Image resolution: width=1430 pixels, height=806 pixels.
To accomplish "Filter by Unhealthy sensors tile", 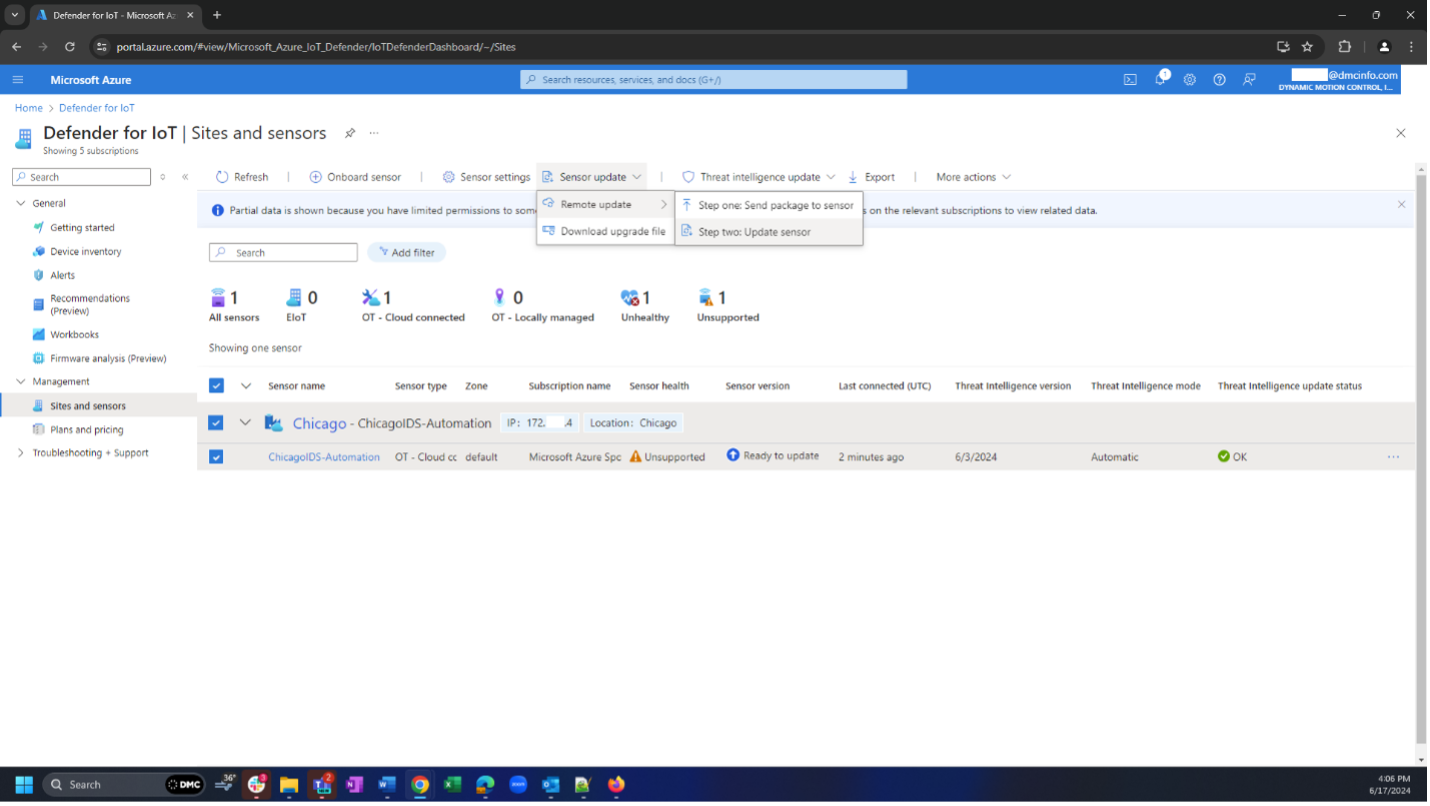I will [645, 306].
